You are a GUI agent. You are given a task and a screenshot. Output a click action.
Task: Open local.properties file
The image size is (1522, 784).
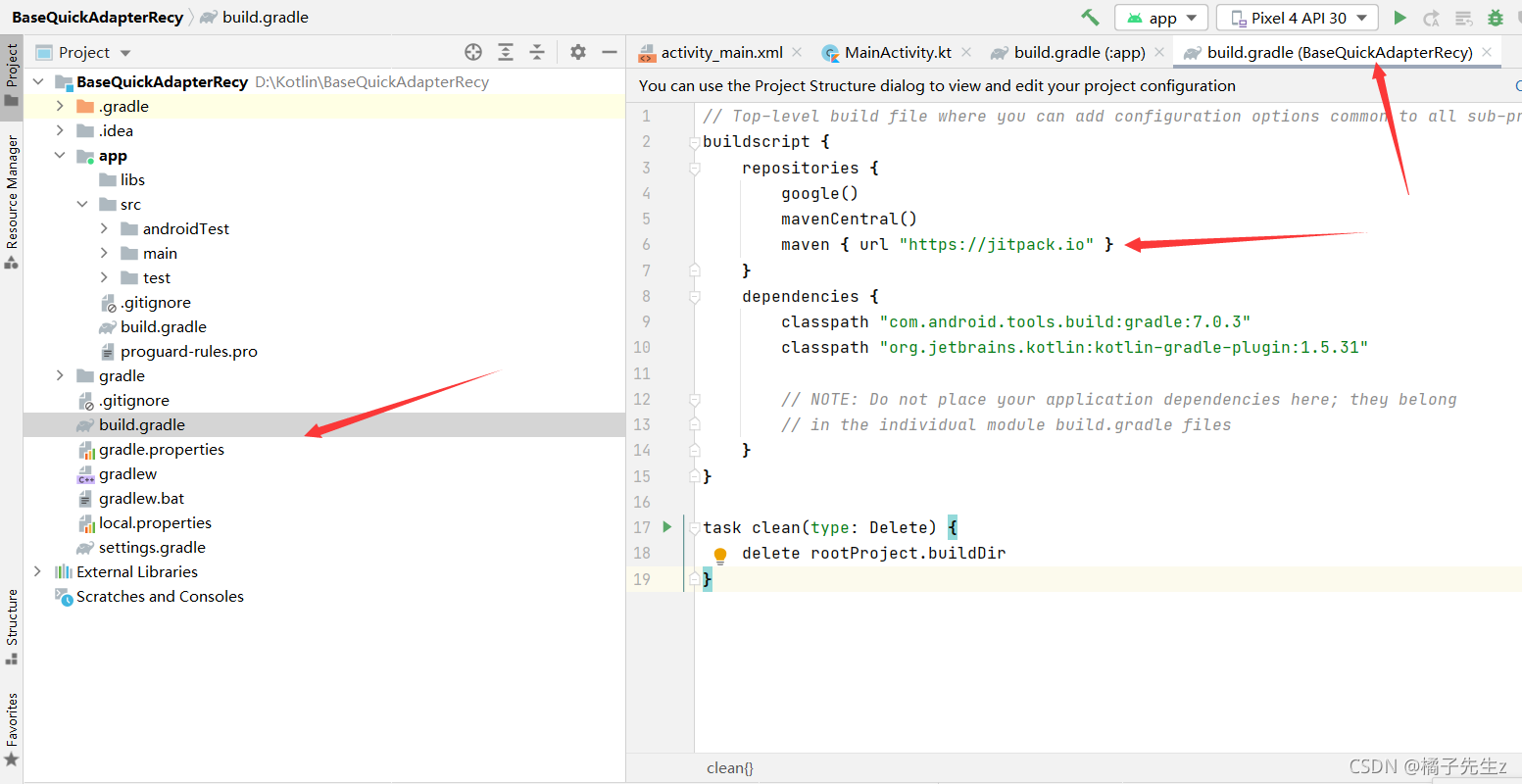144,522
